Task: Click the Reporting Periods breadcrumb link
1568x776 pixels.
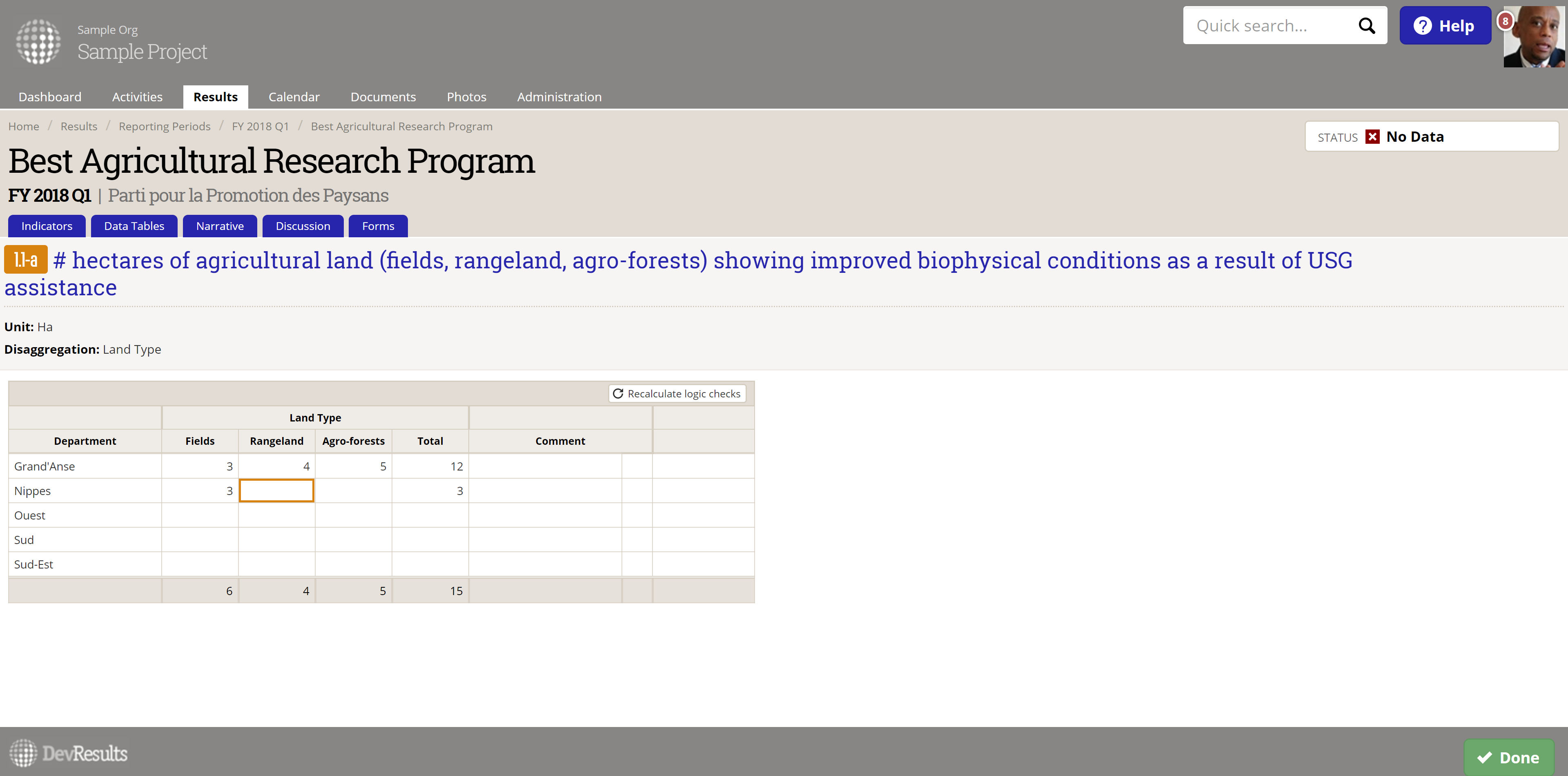Action: tap(164, 126)
